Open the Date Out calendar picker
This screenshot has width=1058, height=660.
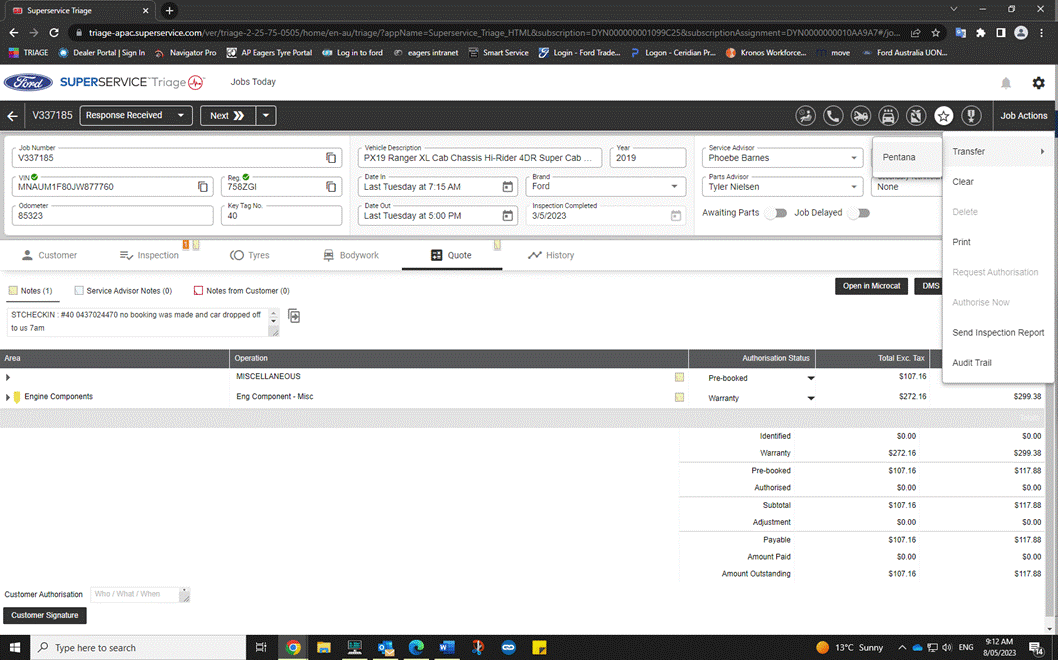click(507, 215)
